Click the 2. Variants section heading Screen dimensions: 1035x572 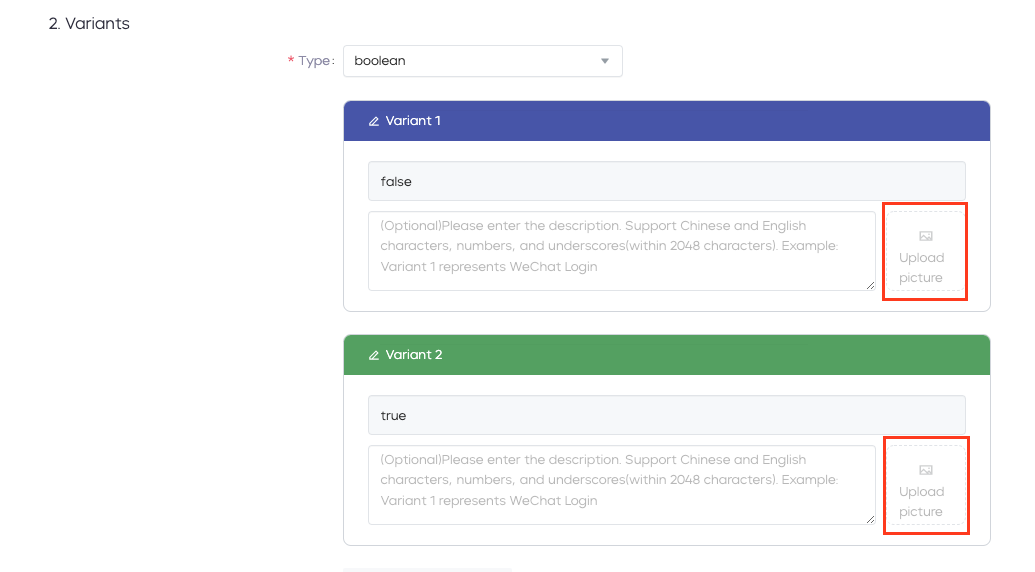(x=89, y=24)
